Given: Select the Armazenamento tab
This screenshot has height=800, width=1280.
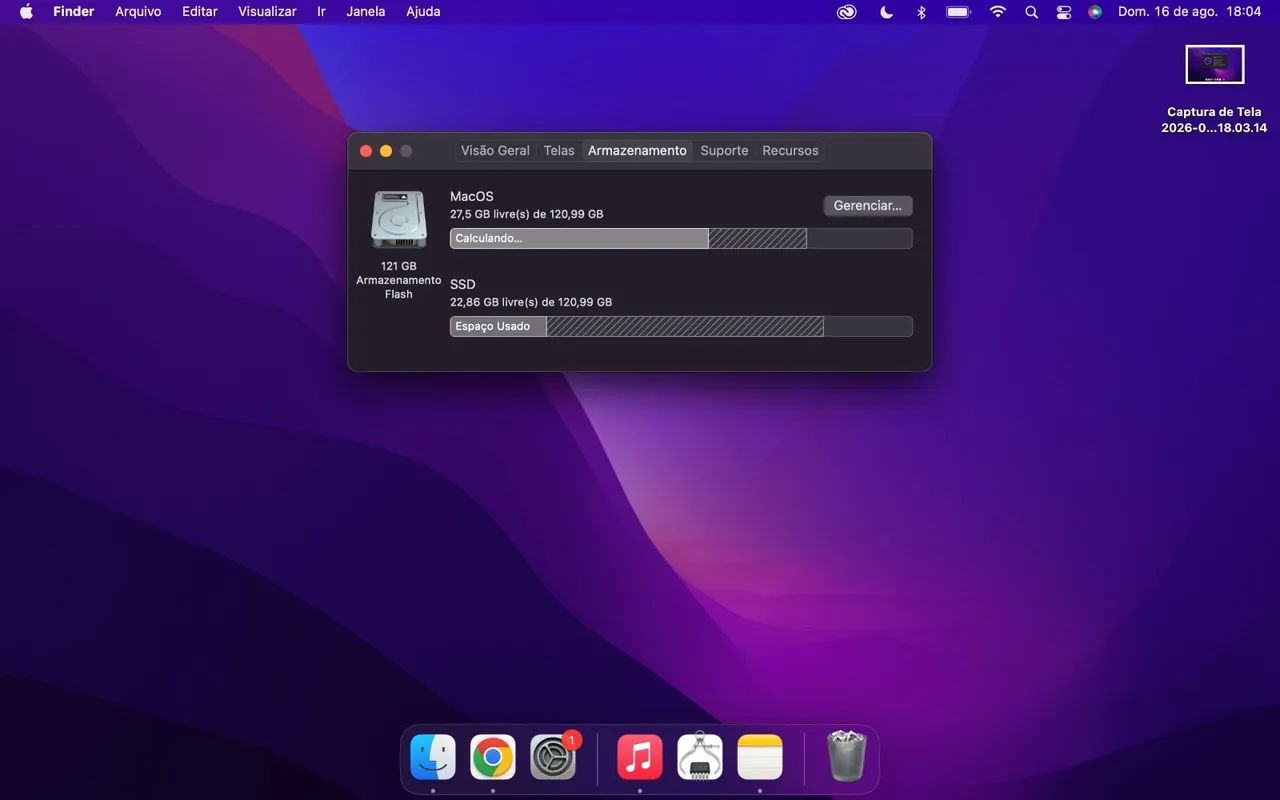Looking at the screenshot, I should pos(637,151).
